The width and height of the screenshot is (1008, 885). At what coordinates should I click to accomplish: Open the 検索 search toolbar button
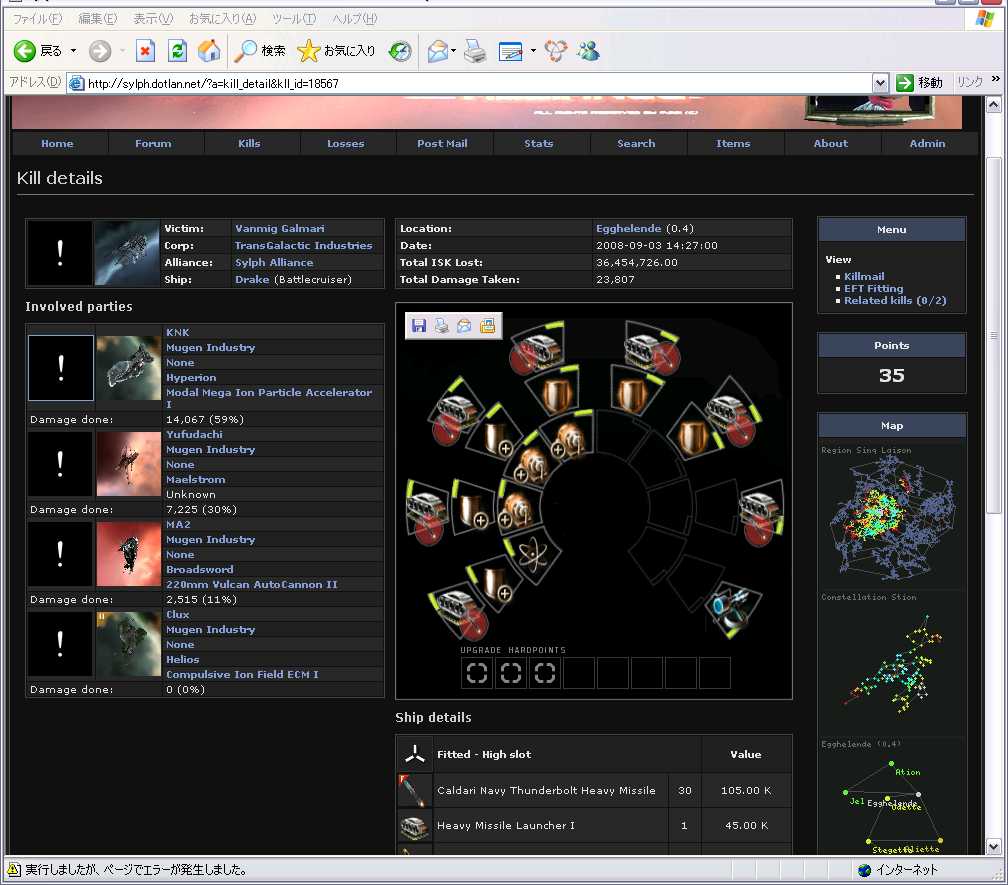pos(260,51)
